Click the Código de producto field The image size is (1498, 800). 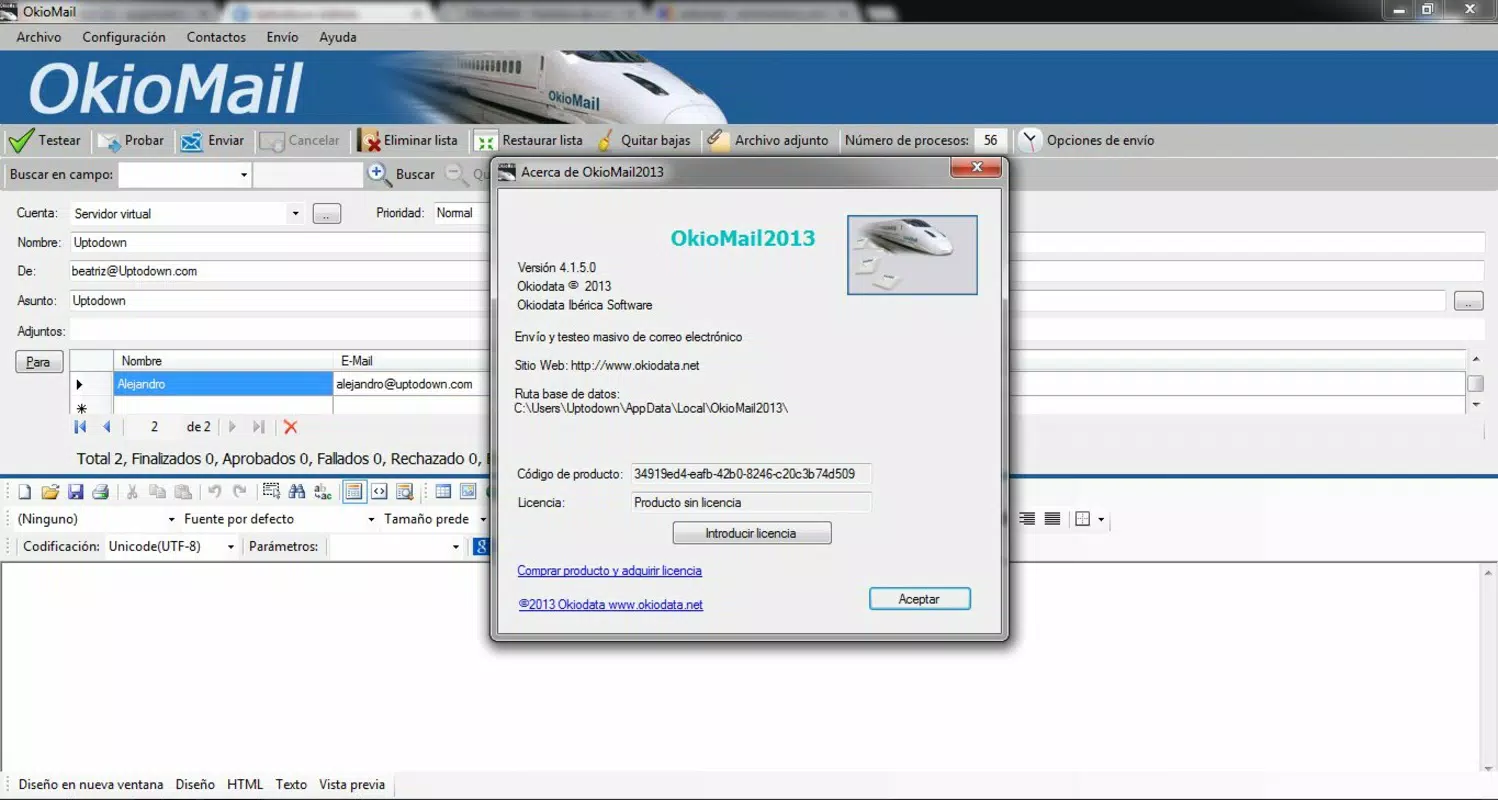(751, 474)
